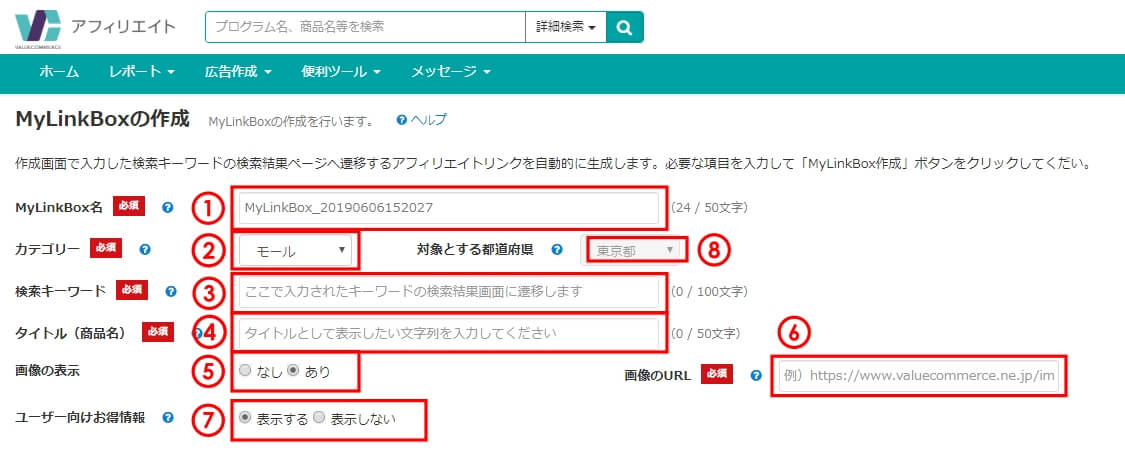Expand the 便利ツール menu
The height and width of the screenshot is (460, 1125).
341,72
